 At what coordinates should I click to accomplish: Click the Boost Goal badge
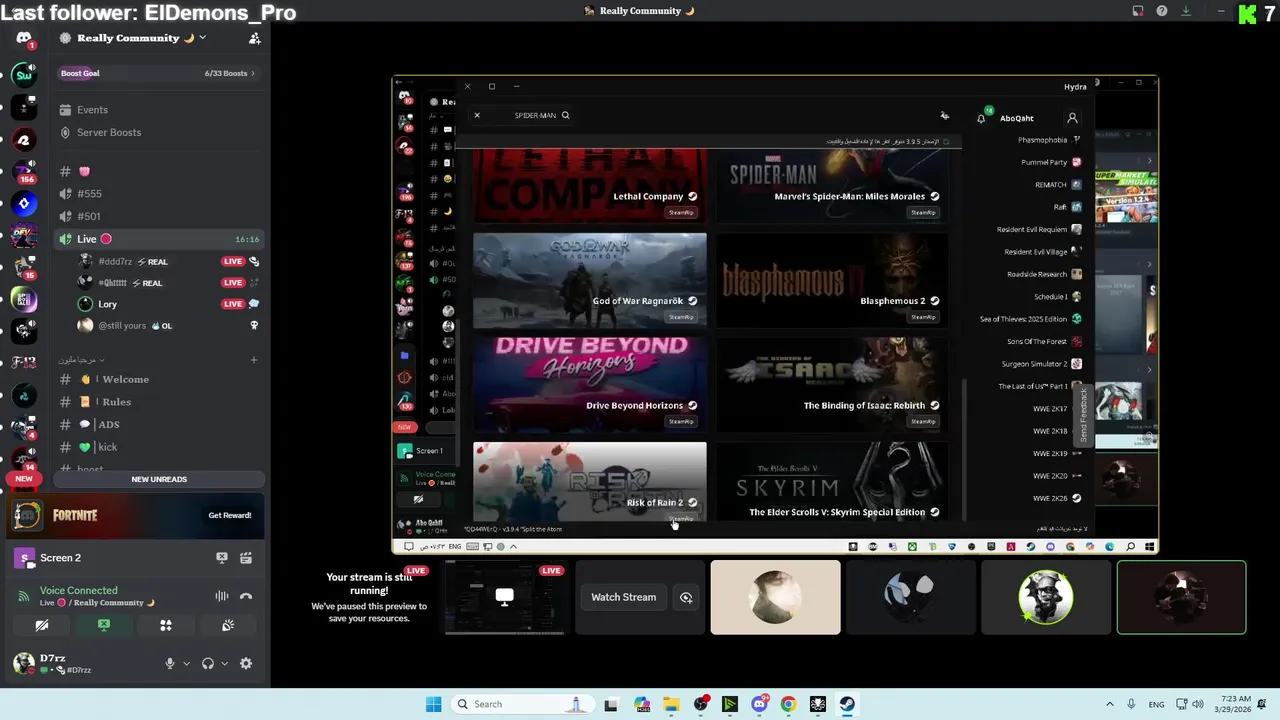coord(80,73)
